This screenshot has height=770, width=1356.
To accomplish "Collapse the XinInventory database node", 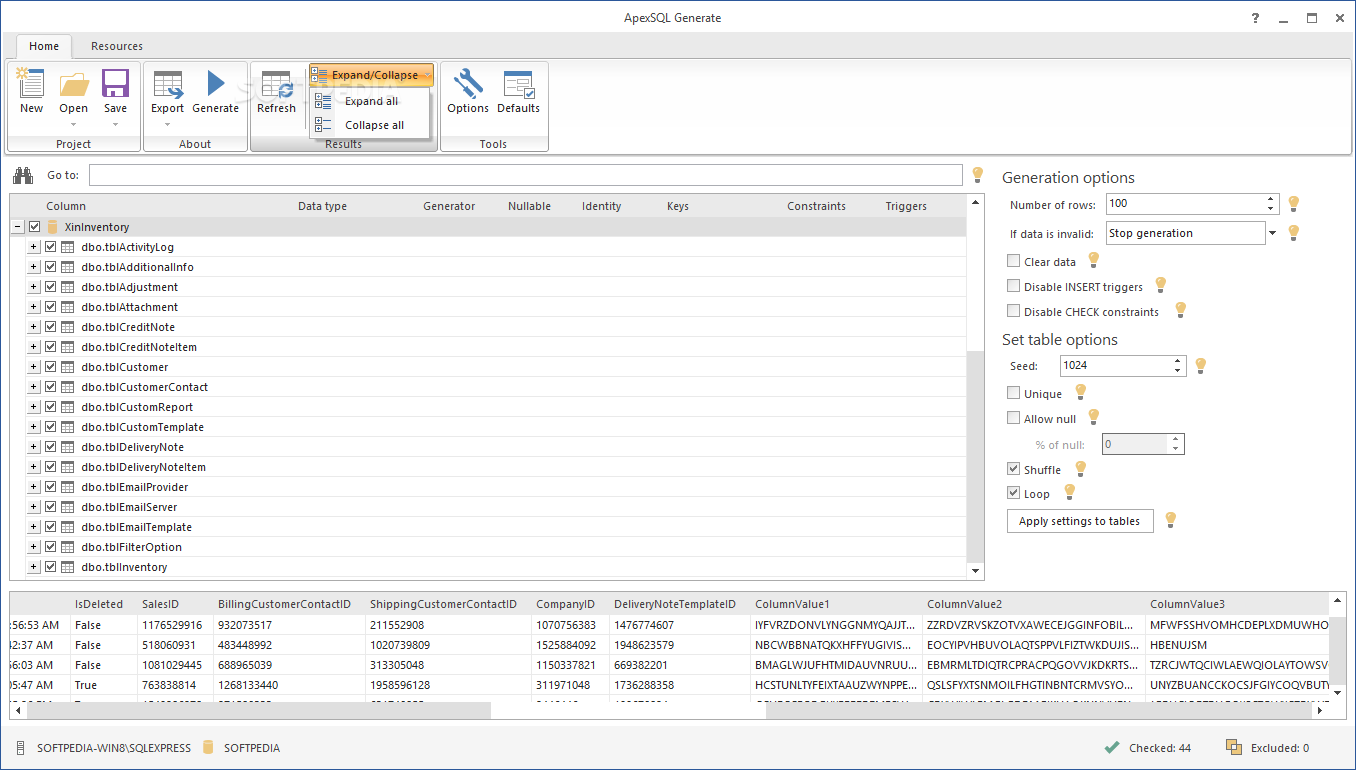I will click(17, 227).
